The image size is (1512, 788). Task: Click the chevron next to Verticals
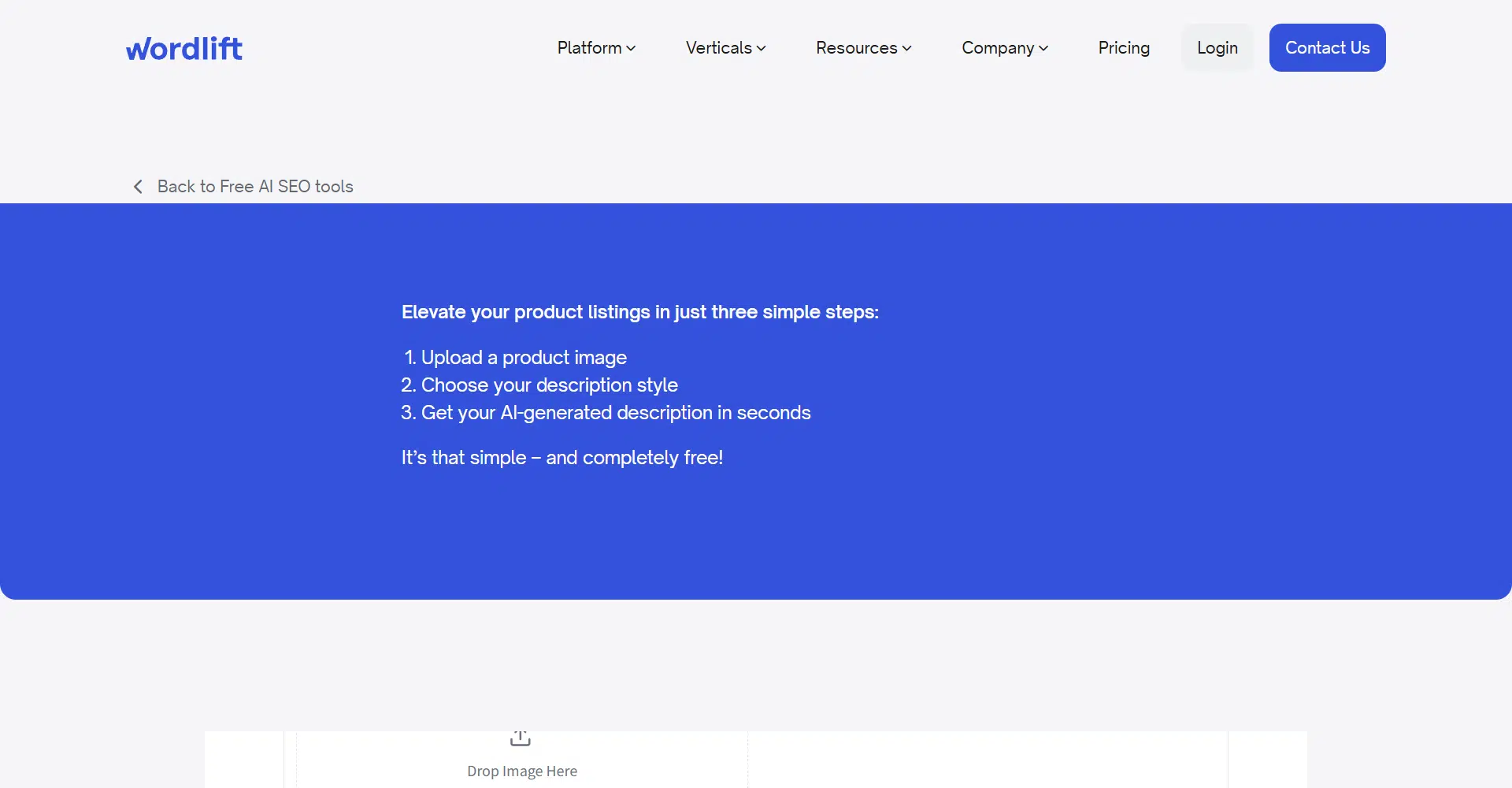pyautogui.click(x=761, y=48)
